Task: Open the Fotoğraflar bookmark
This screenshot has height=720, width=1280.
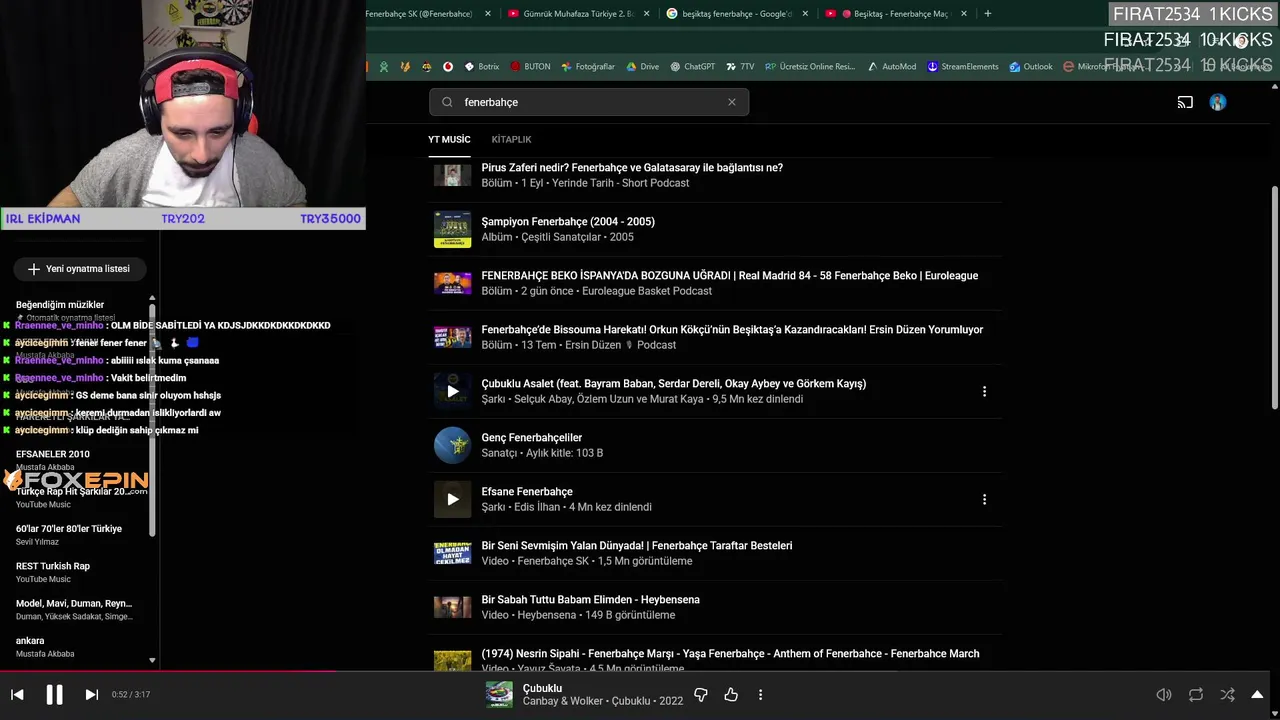Action: [x=588, y=67]
